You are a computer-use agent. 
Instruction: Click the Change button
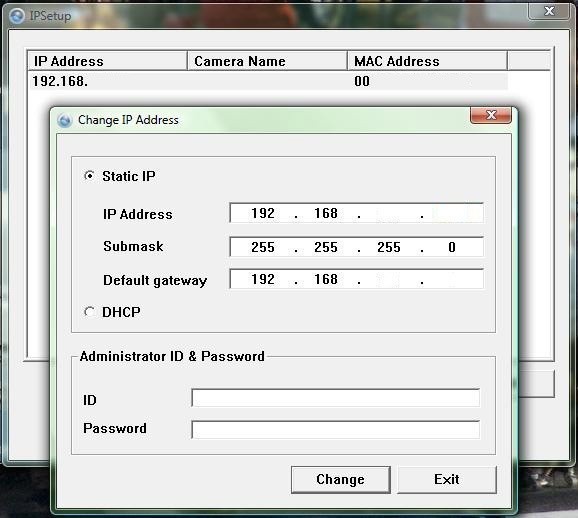tap(341, 479)
